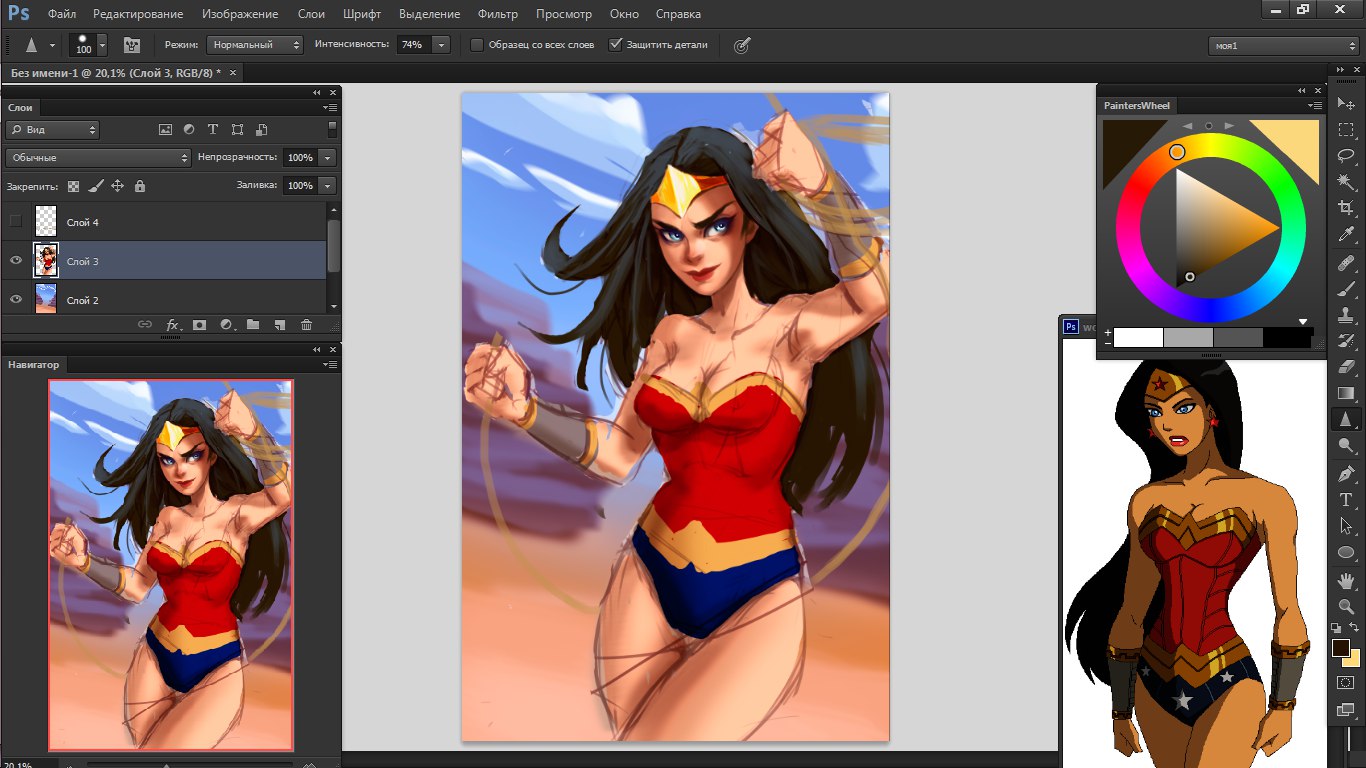The height and width of the screenshot is (768, 1366).
Task: Toggle the brush panel icon
Action: [131, 45]
